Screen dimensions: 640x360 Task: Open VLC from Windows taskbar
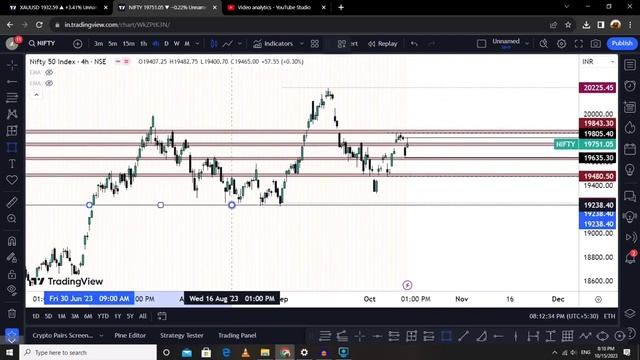click(245, 352)
